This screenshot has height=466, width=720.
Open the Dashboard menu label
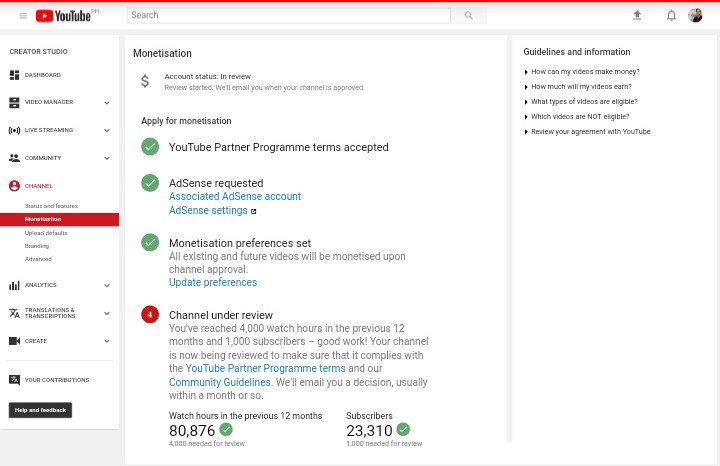coord(43,75)
